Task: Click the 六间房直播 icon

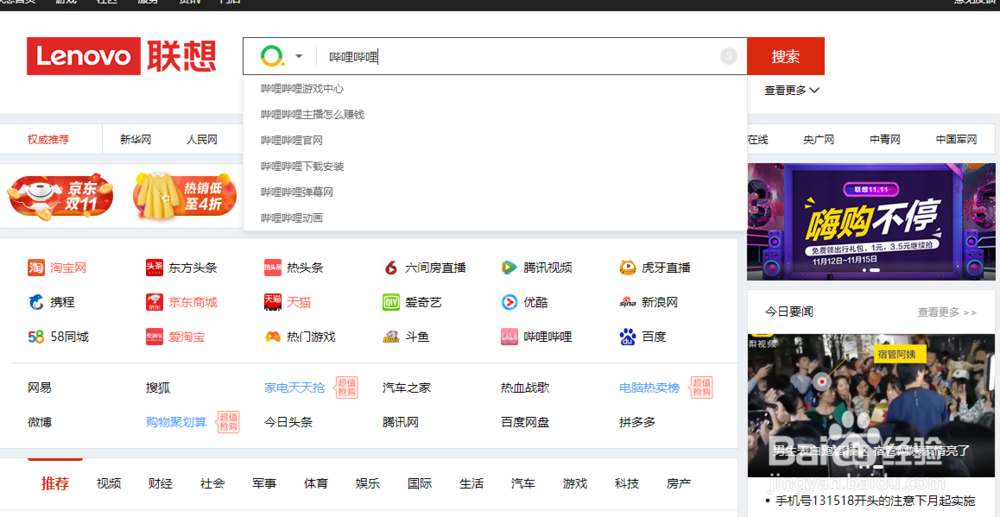Action: tap(391, 268)
